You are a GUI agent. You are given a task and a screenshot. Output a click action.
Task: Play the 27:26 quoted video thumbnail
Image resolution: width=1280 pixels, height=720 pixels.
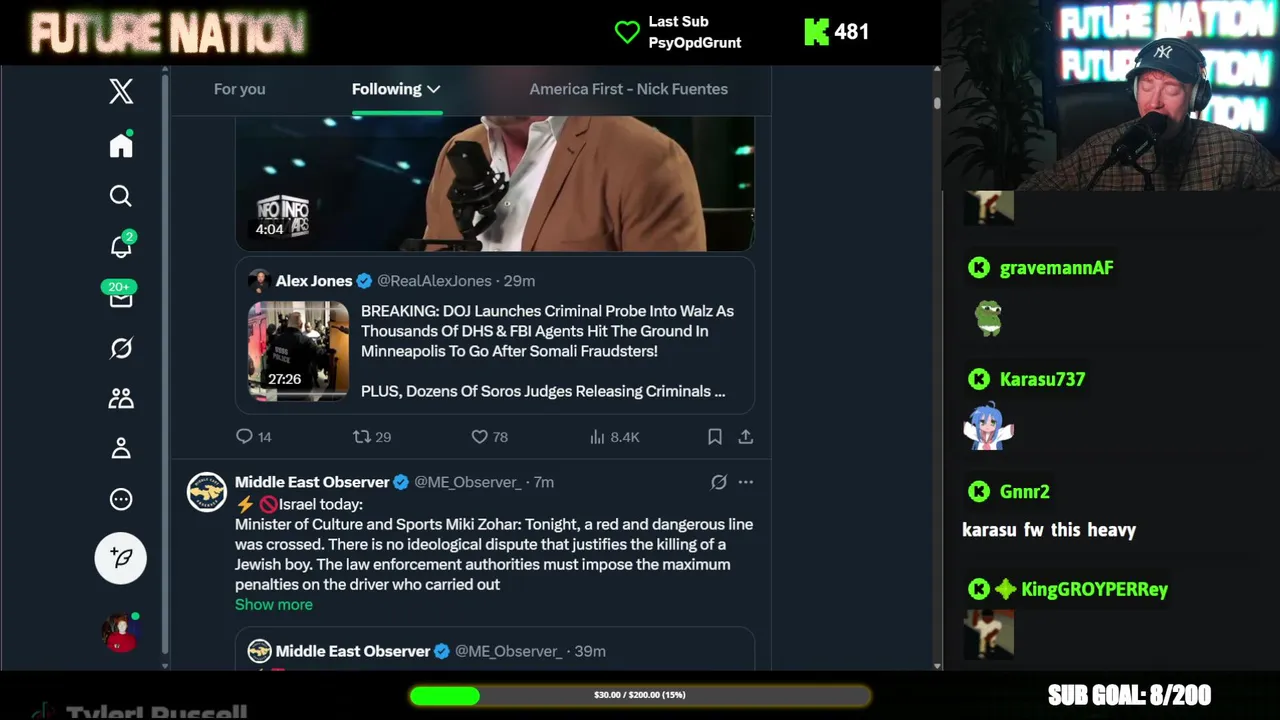tap(298, 350)
